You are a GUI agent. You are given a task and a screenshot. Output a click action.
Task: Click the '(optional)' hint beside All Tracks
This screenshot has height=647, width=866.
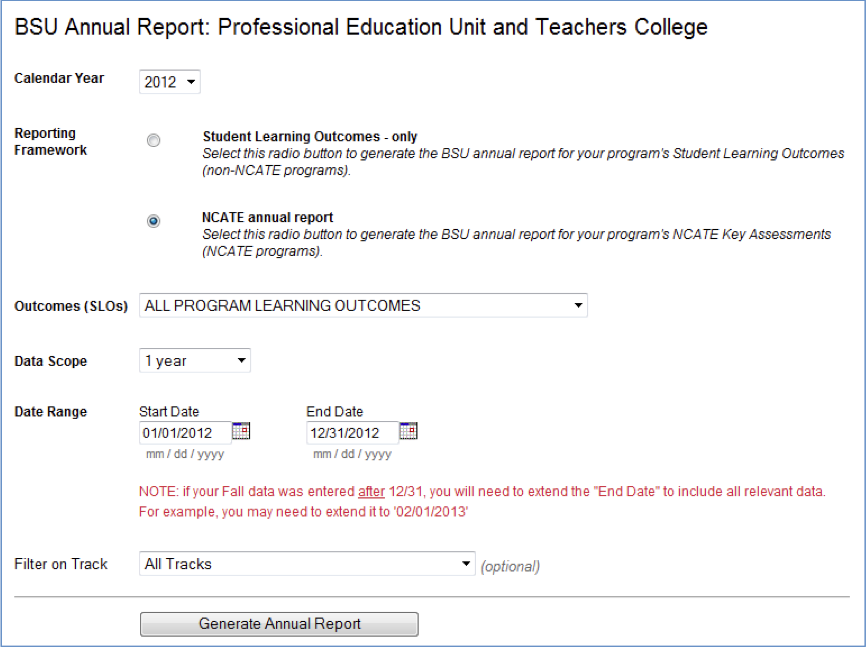(510, 566)
